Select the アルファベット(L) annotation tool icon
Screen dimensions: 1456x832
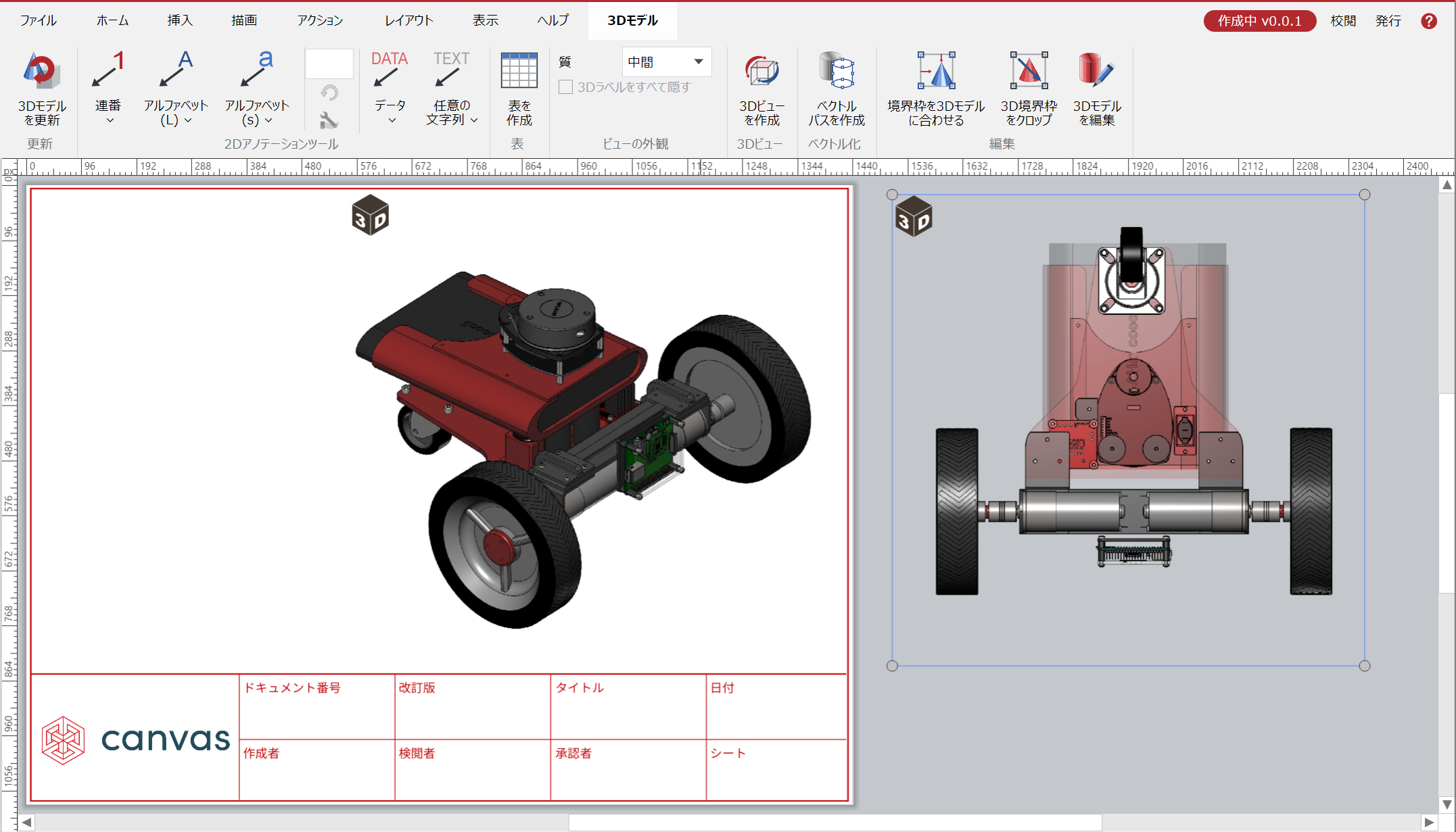[x=176, y=70]
